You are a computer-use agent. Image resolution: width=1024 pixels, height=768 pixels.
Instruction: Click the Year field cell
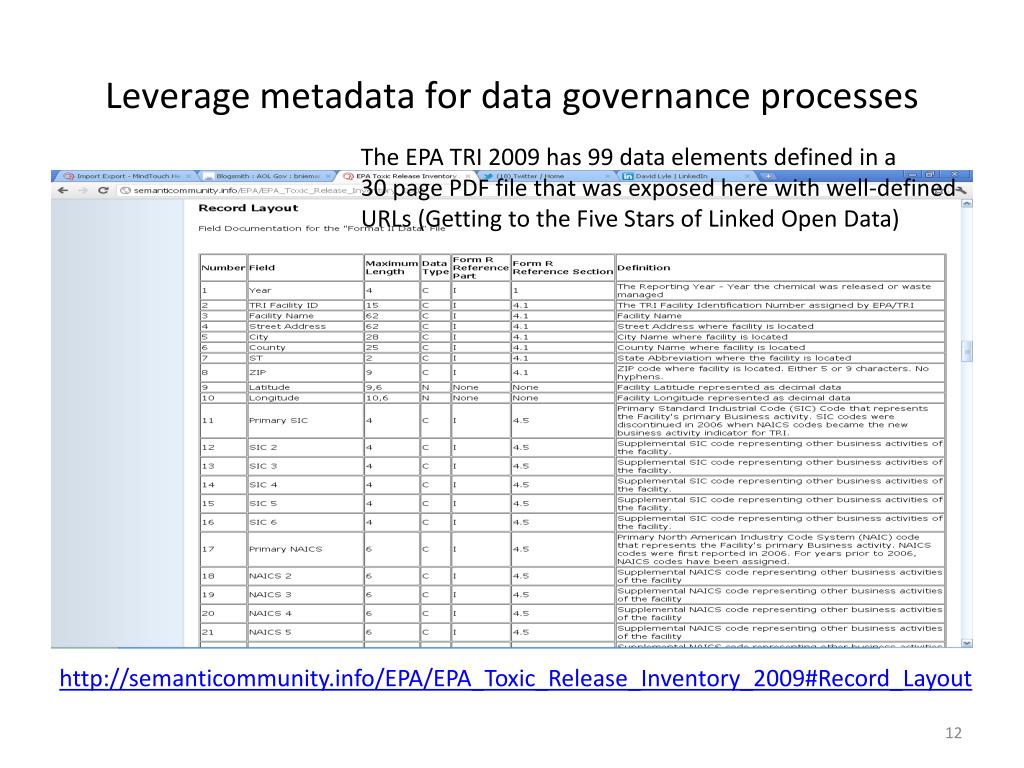coord(305,291)
